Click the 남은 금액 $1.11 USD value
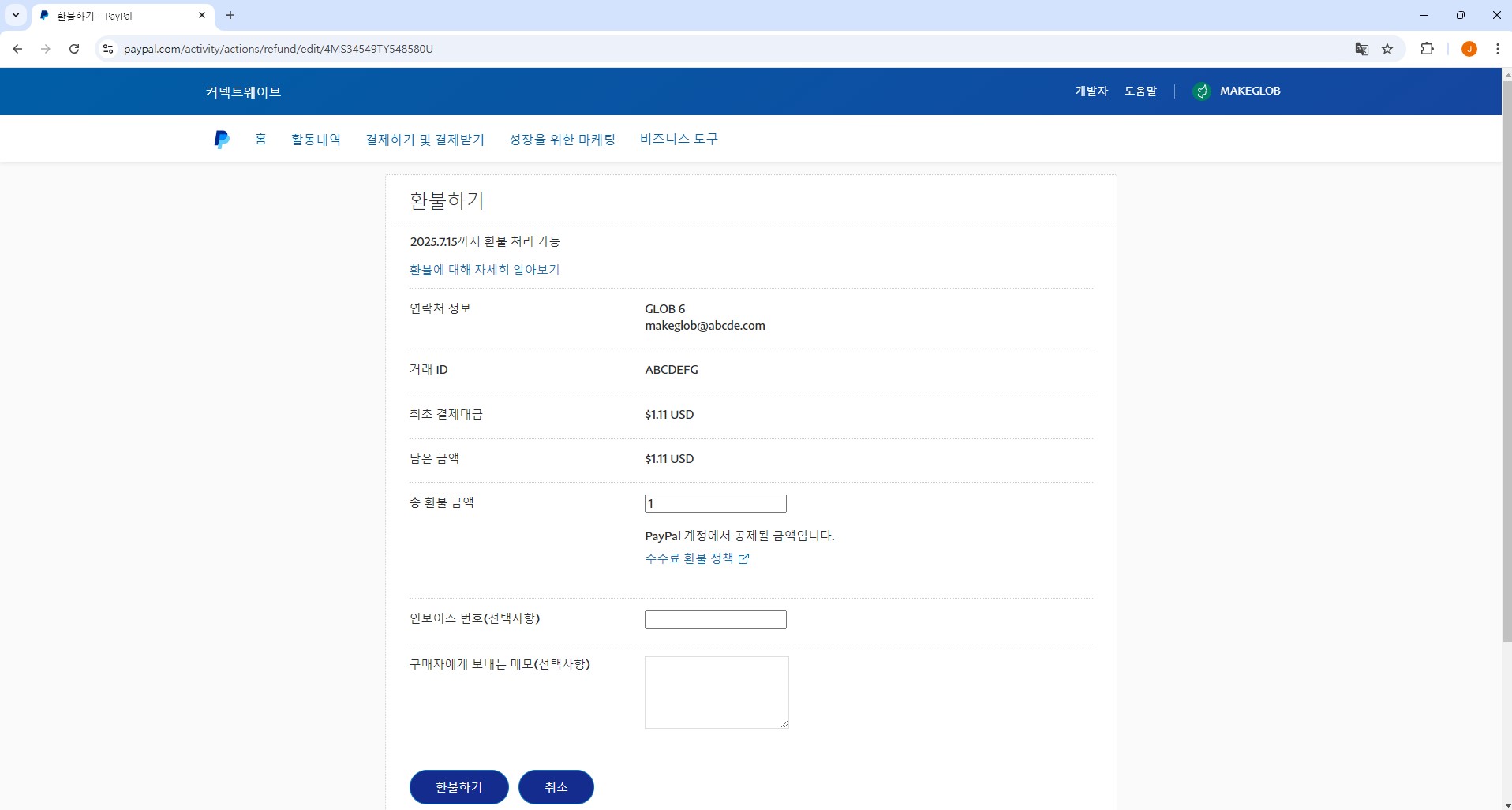1512x810 pixels. (669, 459)
